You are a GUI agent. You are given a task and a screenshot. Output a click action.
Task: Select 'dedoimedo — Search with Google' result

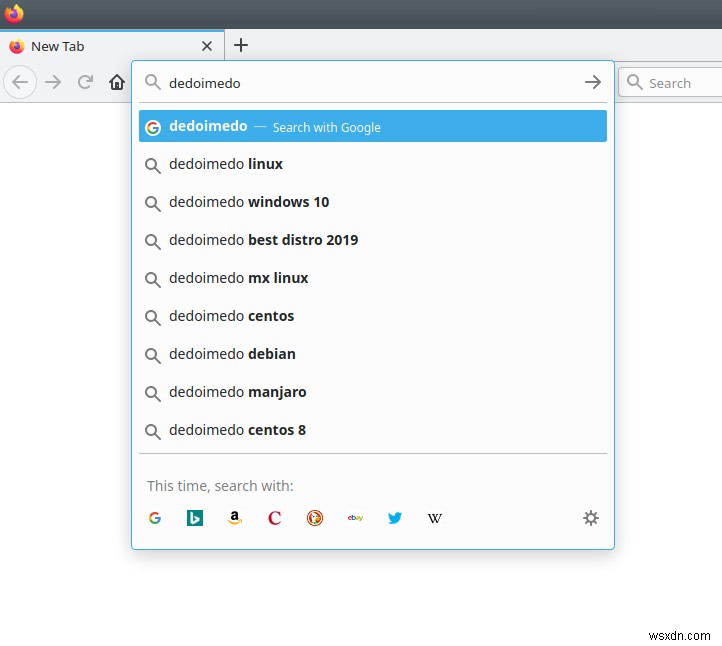click(x=373, y=126)
